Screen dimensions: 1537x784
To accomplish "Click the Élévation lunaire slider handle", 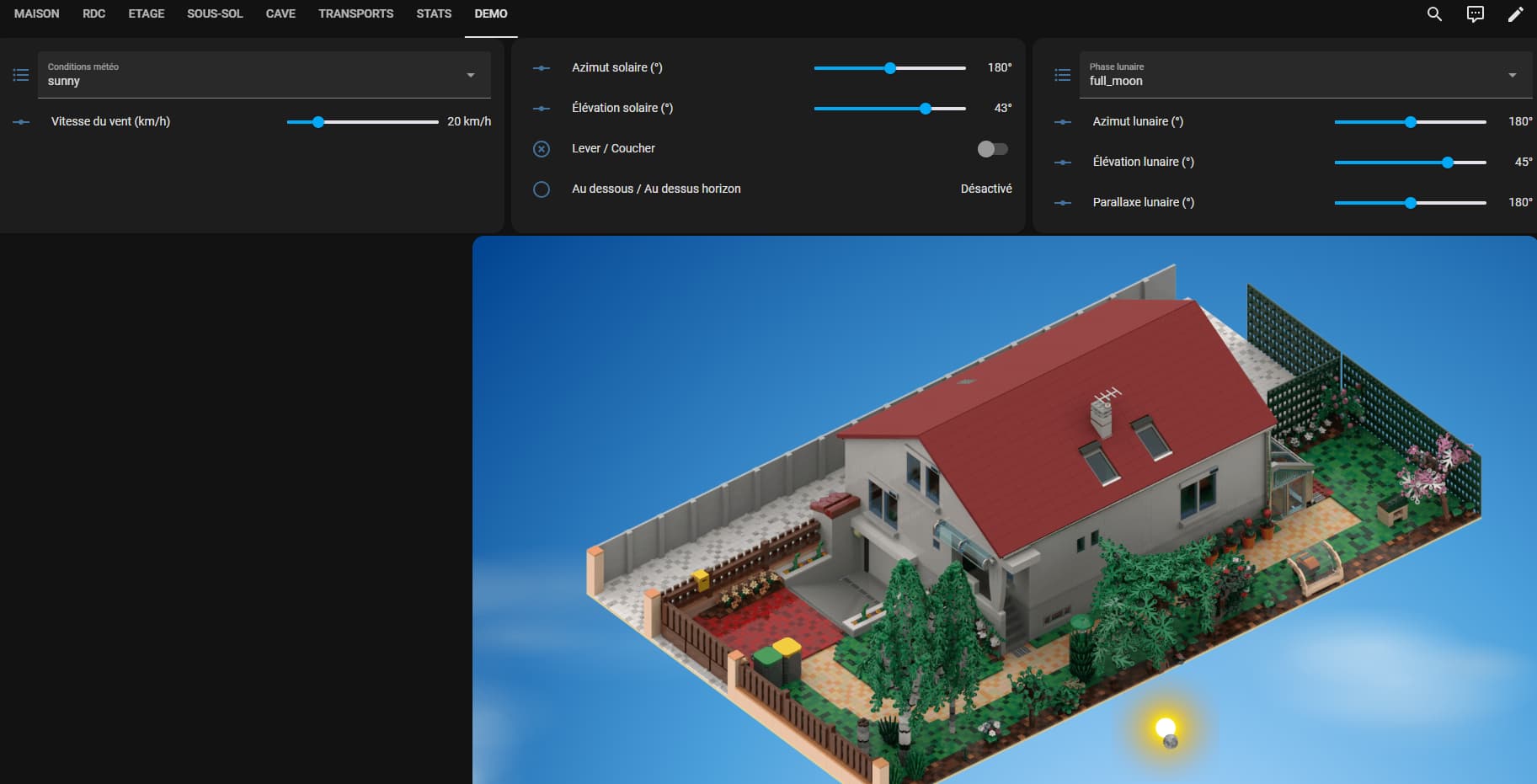I will (1447, 163).
